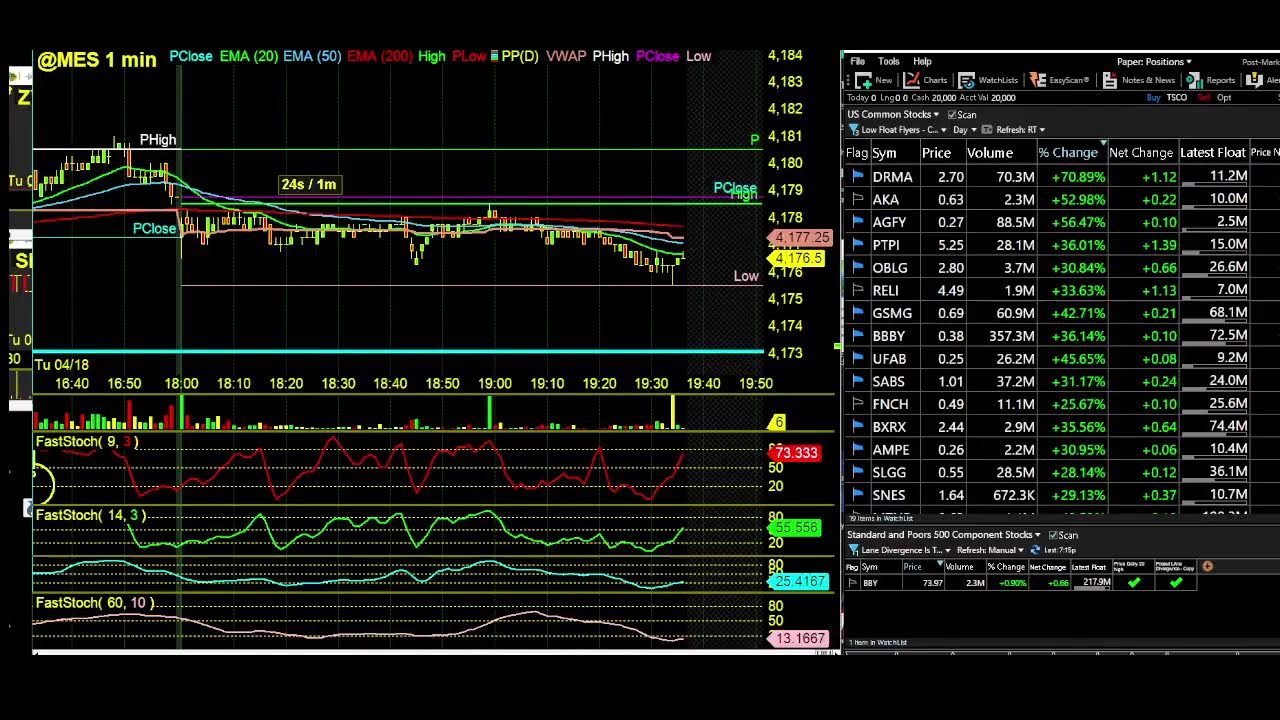1280x720 pixels.
Task: Click the EMA (50) legend label
Action: (312, 56)
